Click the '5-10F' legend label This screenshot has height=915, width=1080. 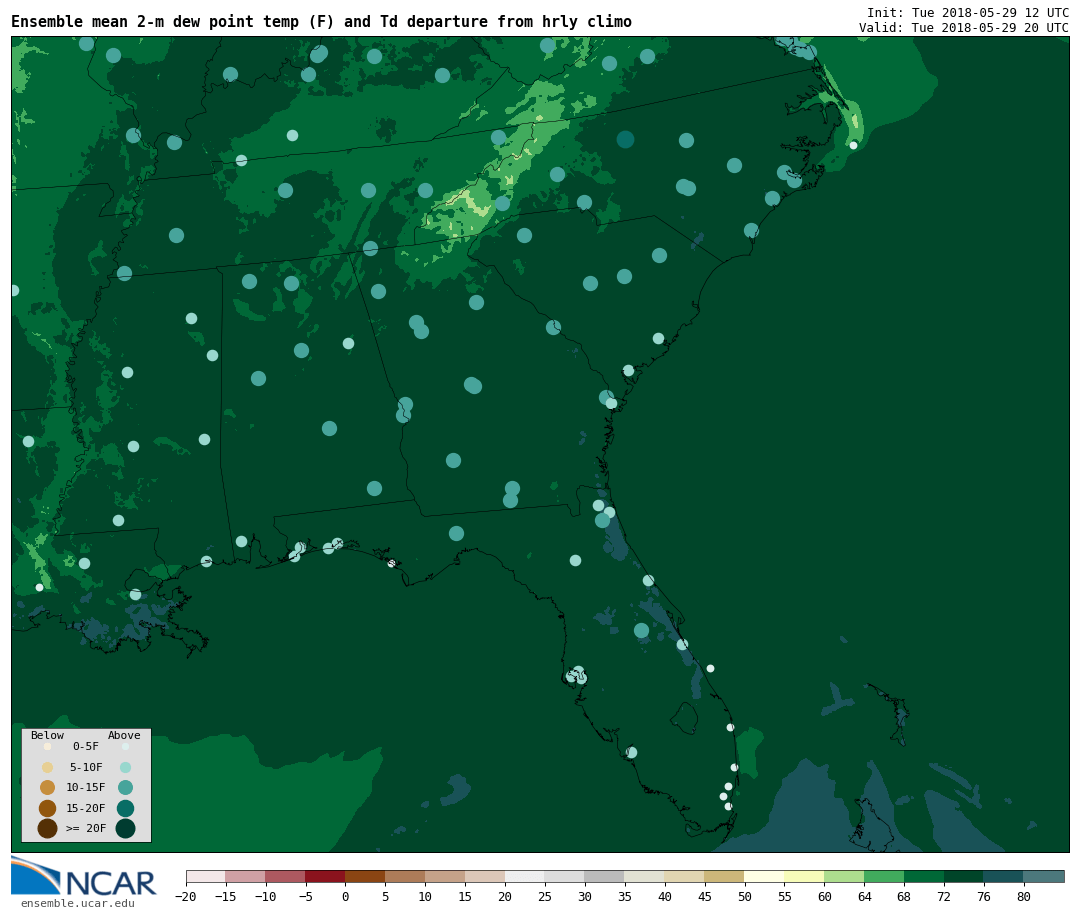coord(86,767)
